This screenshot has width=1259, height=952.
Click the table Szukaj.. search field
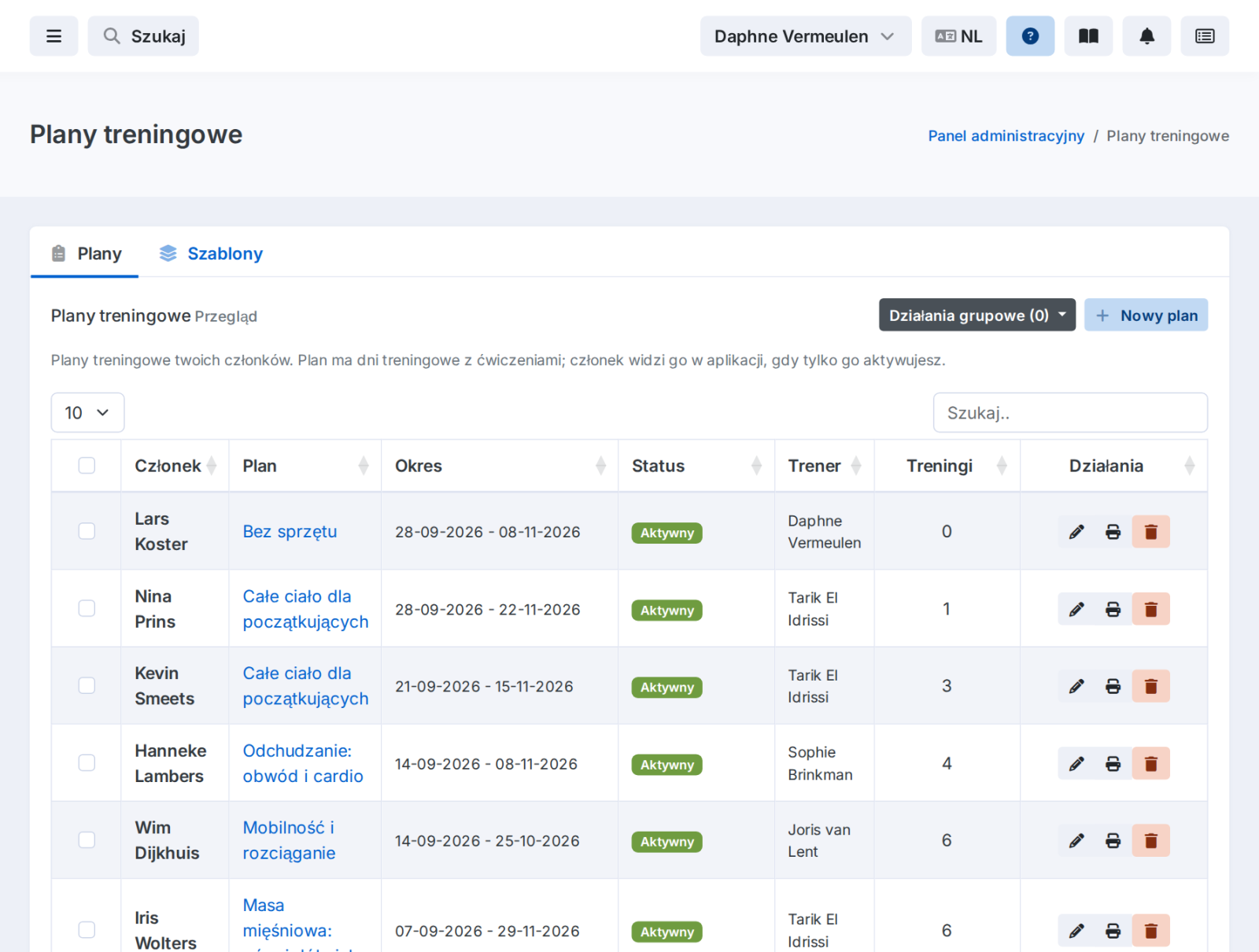pyautogui.click(x=1070, y=412)
